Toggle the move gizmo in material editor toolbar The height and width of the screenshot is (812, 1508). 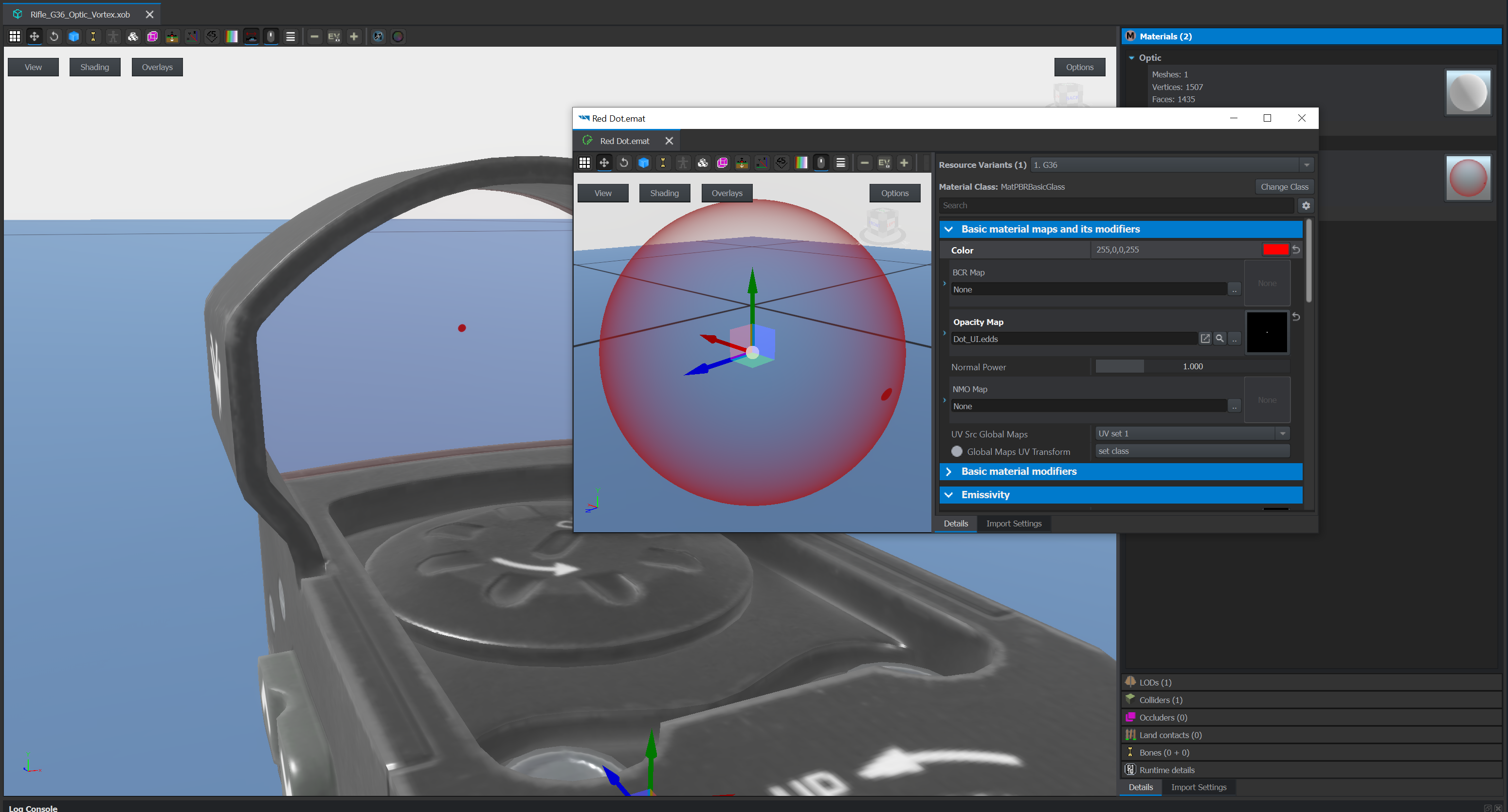click(603, 163)
